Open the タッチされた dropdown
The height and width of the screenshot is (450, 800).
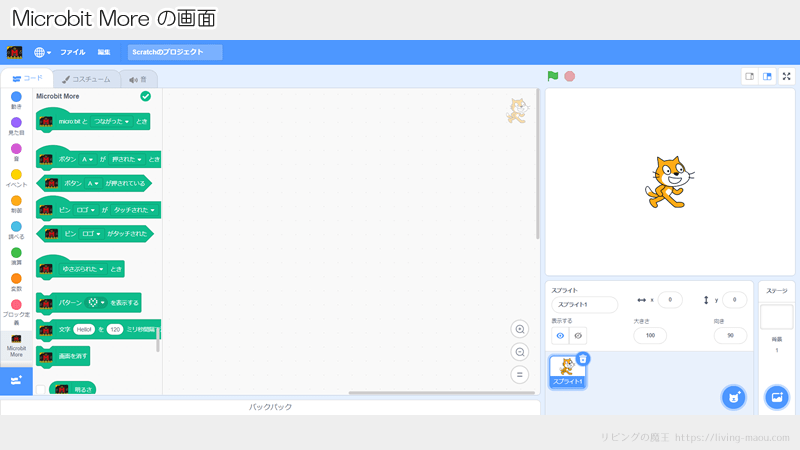pyautogui.click(x=134, y=210)
